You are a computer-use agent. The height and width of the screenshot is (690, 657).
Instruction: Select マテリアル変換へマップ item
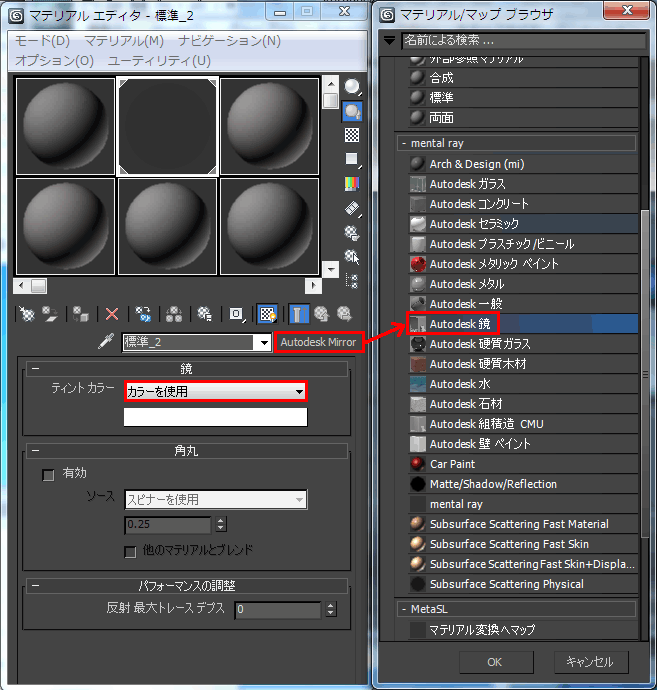(x=524, y=630)
